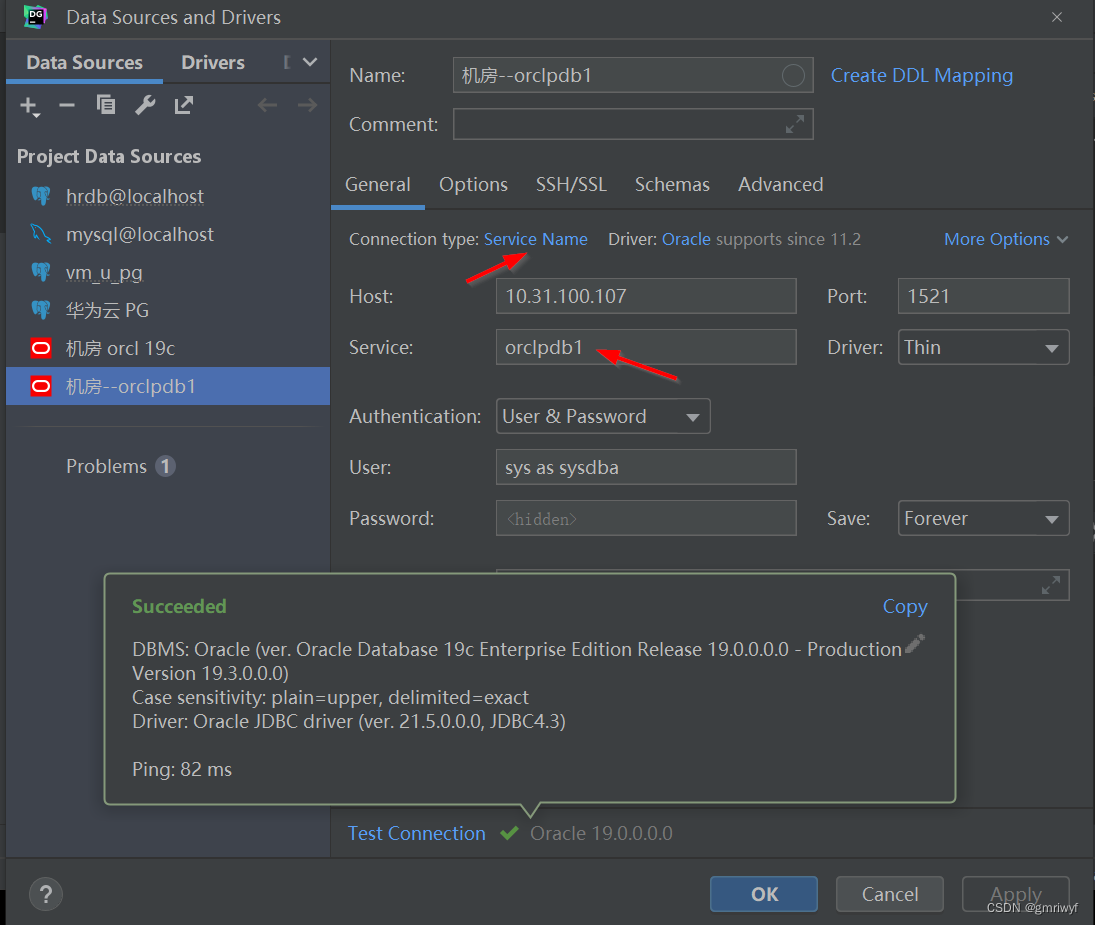Select mysql@localhost data source
The height and width of the screenshot is (925, 1095).
click(x=168, y=235)
